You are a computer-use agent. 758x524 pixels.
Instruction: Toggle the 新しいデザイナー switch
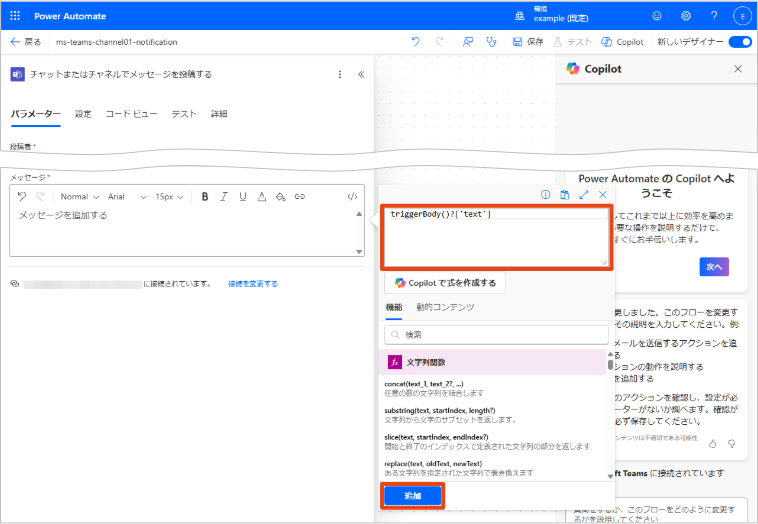pos(740,42)
